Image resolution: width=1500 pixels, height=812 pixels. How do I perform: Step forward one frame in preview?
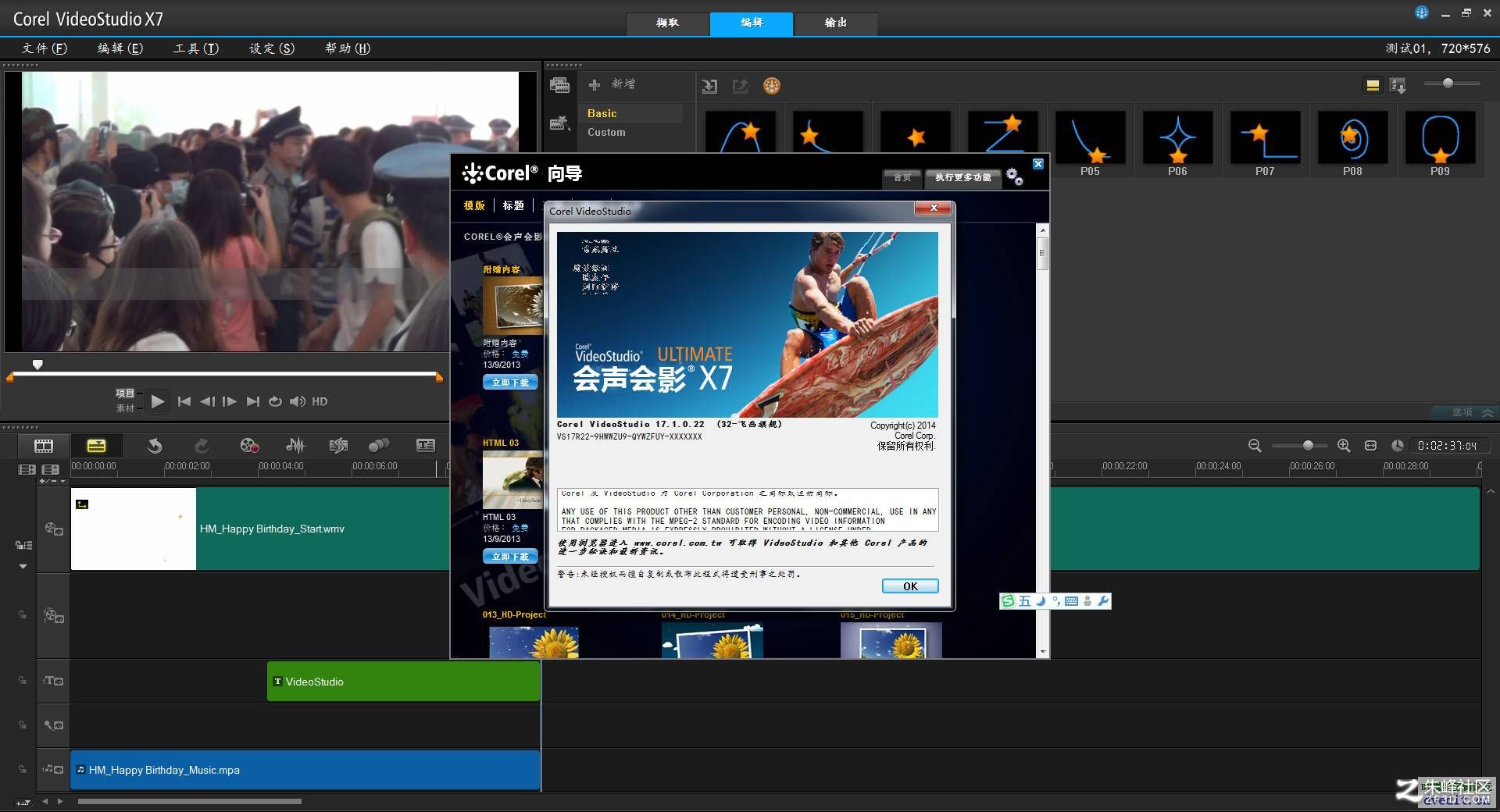pyautogui.click(x=229, y=401)
